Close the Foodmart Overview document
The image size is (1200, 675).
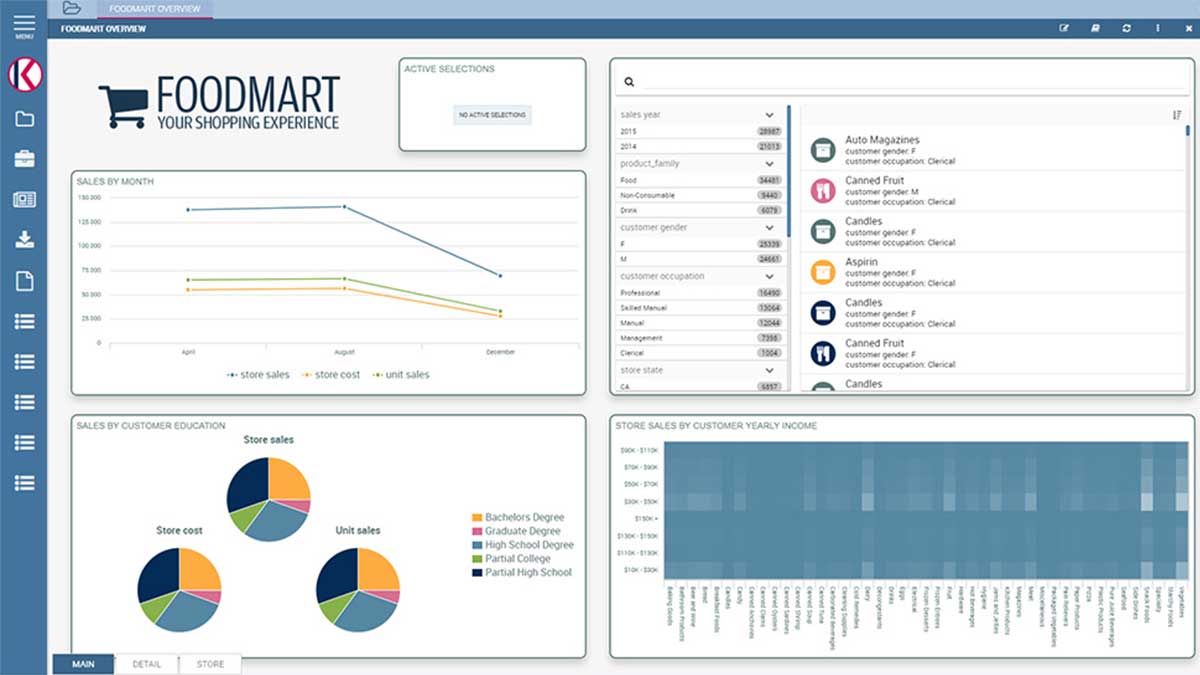(1188, 29)
